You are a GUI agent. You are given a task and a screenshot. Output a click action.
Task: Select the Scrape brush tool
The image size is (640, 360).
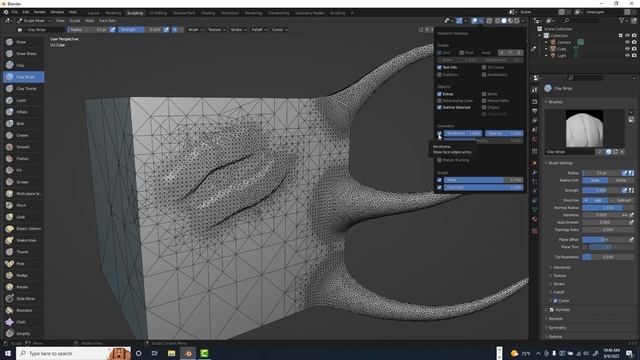(23, 182)
